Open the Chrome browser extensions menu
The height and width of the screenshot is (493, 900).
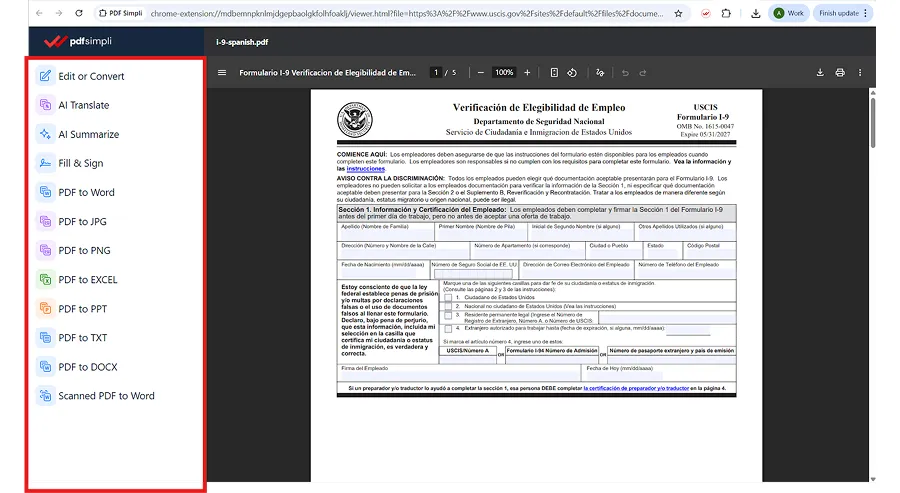click(726, 14)
